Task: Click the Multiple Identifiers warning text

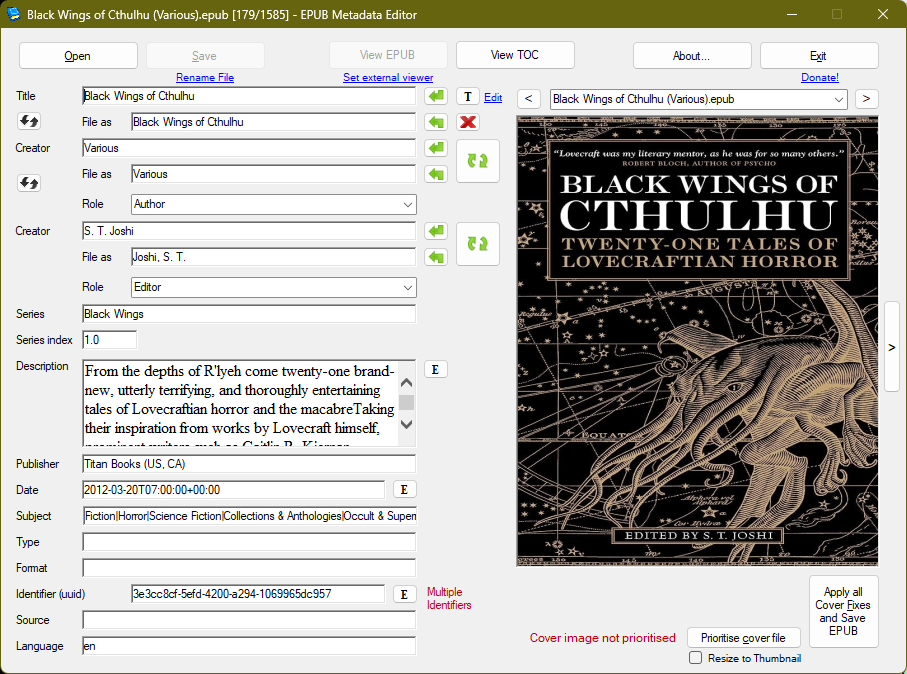Action: [x=449, y=598]
